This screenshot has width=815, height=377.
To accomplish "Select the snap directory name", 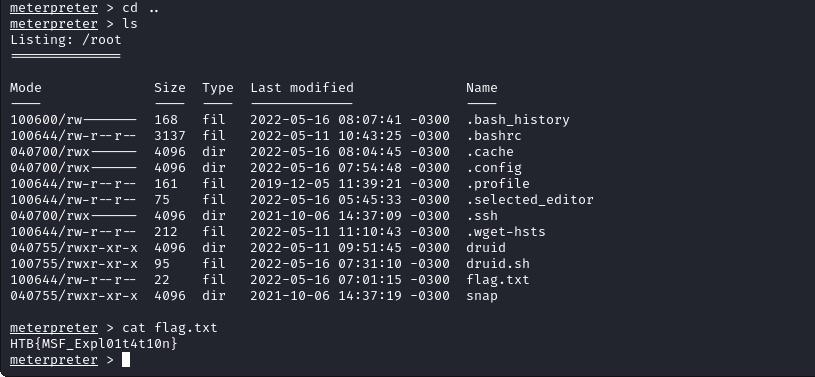I will (x=482, y=296).
